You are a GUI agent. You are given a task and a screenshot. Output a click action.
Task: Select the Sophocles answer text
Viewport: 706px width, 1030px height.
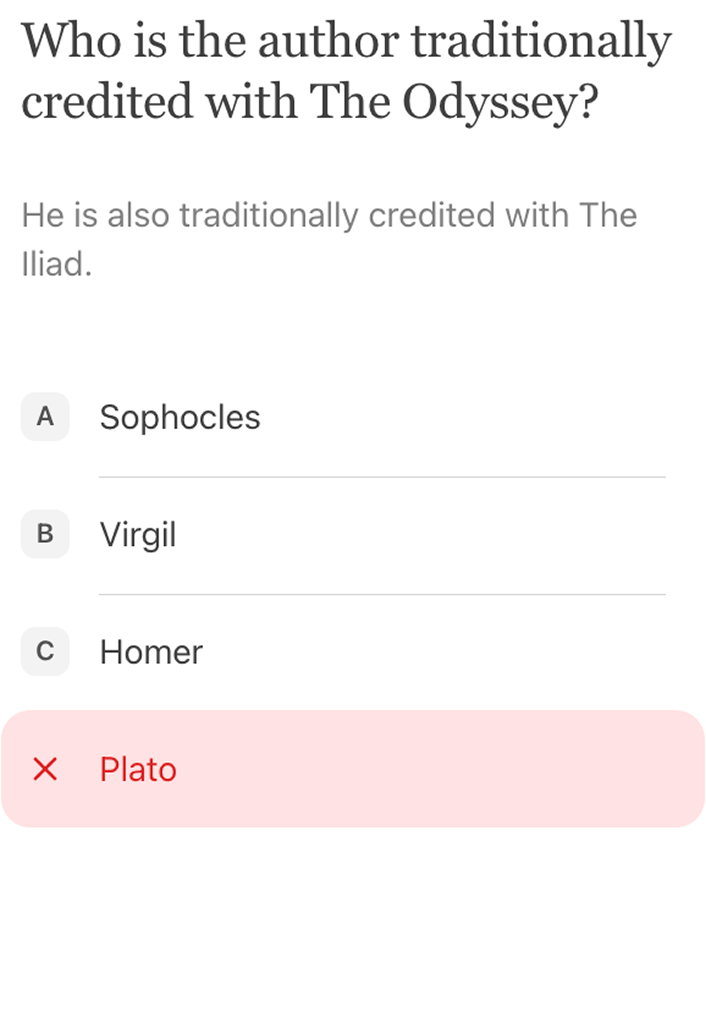pos(180,417)
